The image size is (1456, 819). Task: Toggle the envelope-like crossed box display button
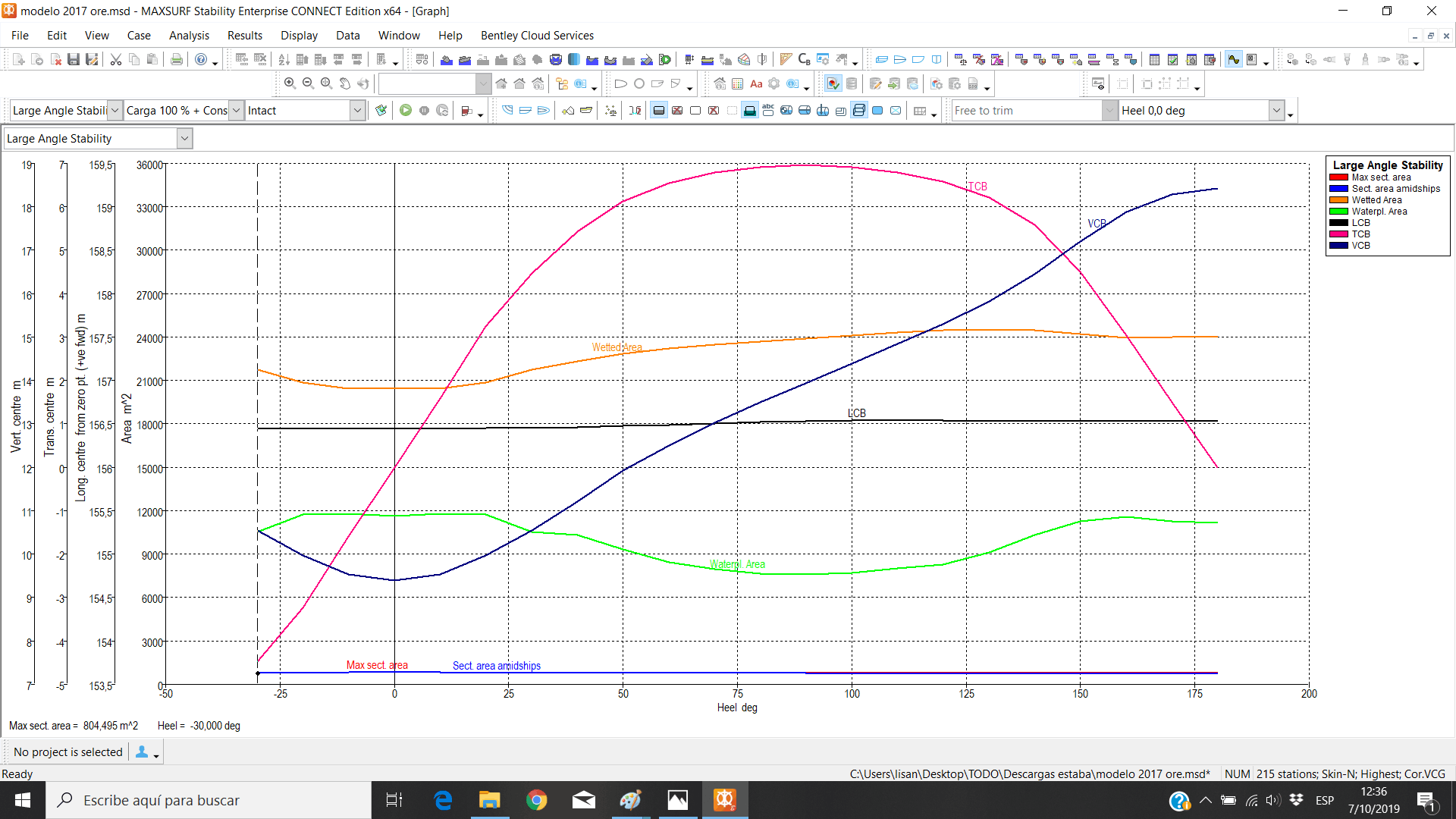(x=896, y=111)
